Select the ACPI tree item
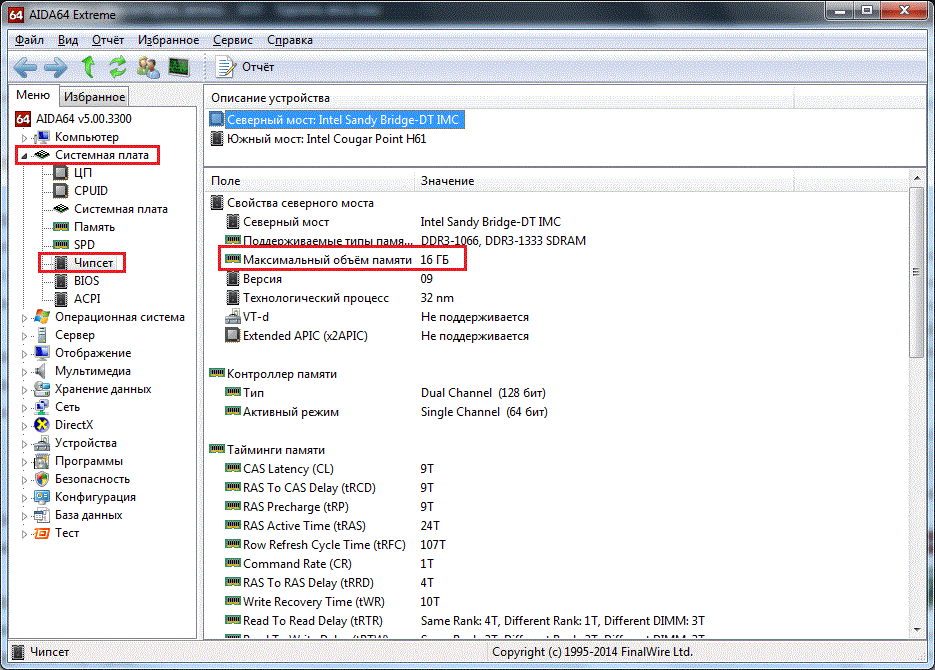Screen dimensions: 935x670 (87, 299)
